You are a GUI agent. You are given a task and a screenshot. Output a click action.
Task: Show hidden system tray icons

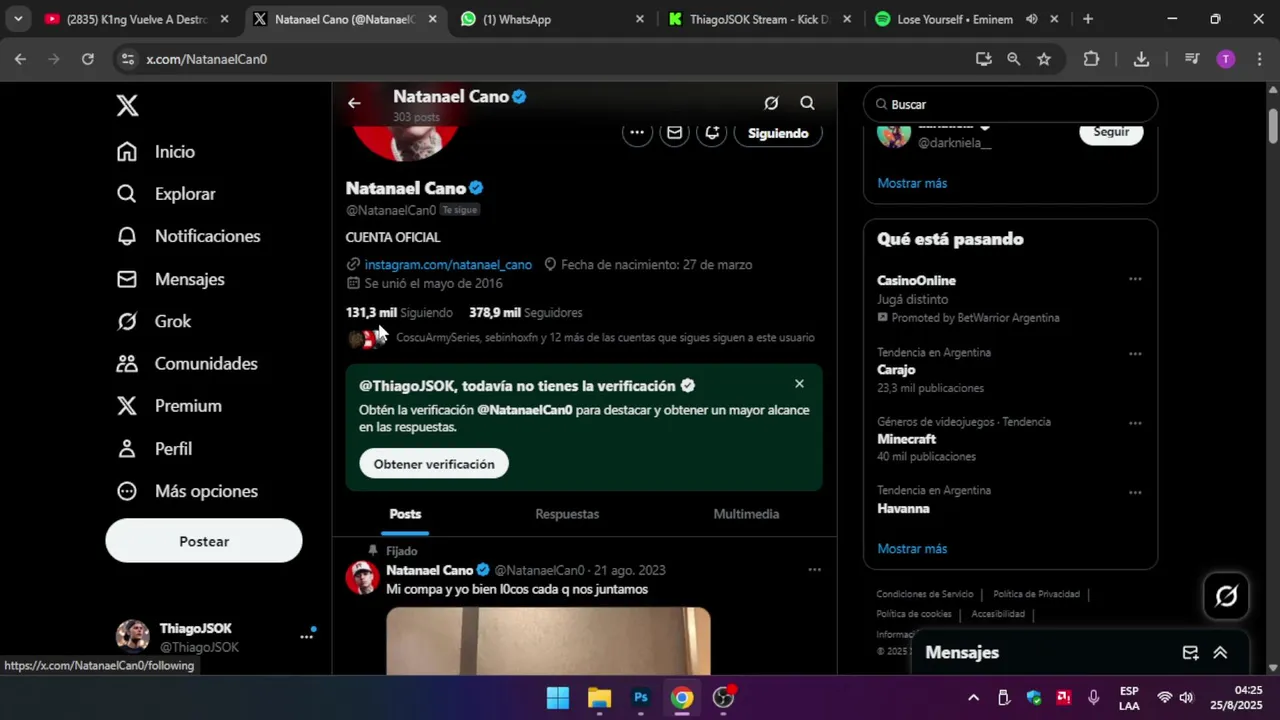(973, 698)
